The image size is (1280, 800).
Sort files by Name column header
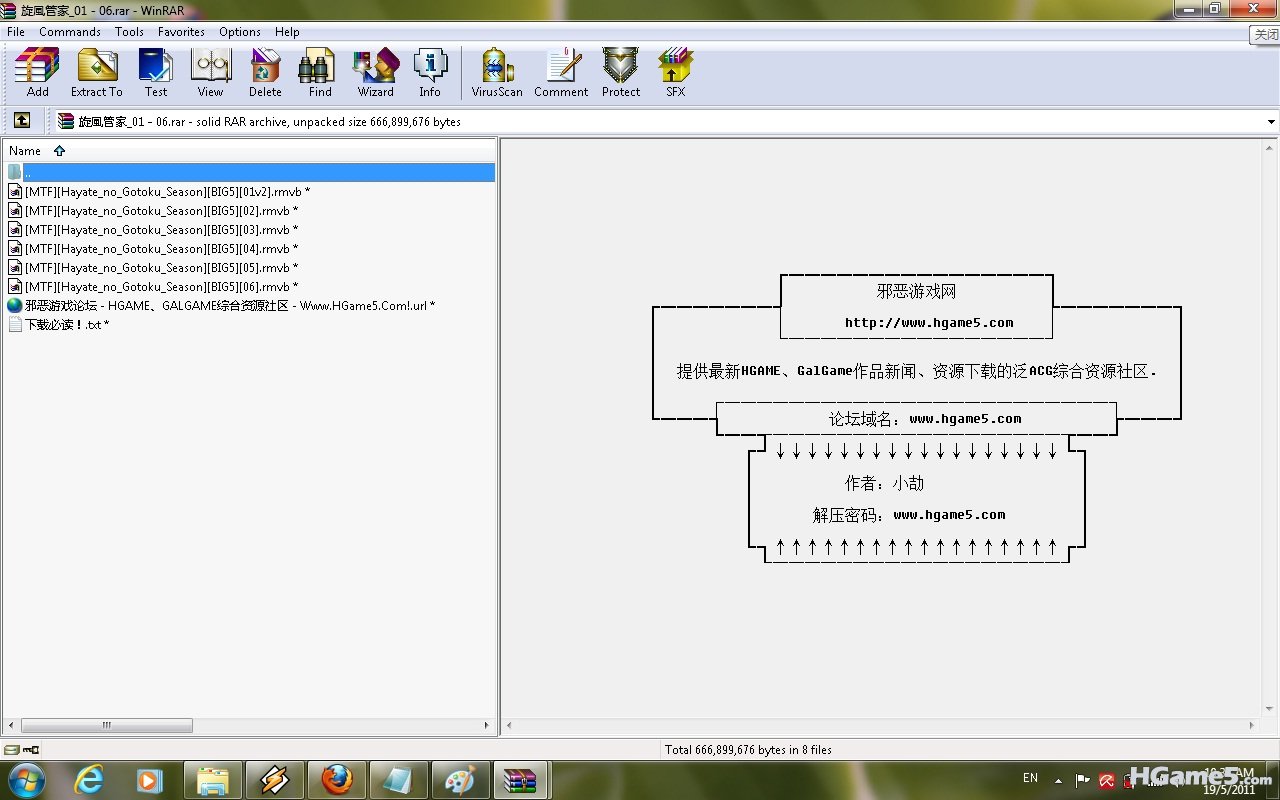25,151
